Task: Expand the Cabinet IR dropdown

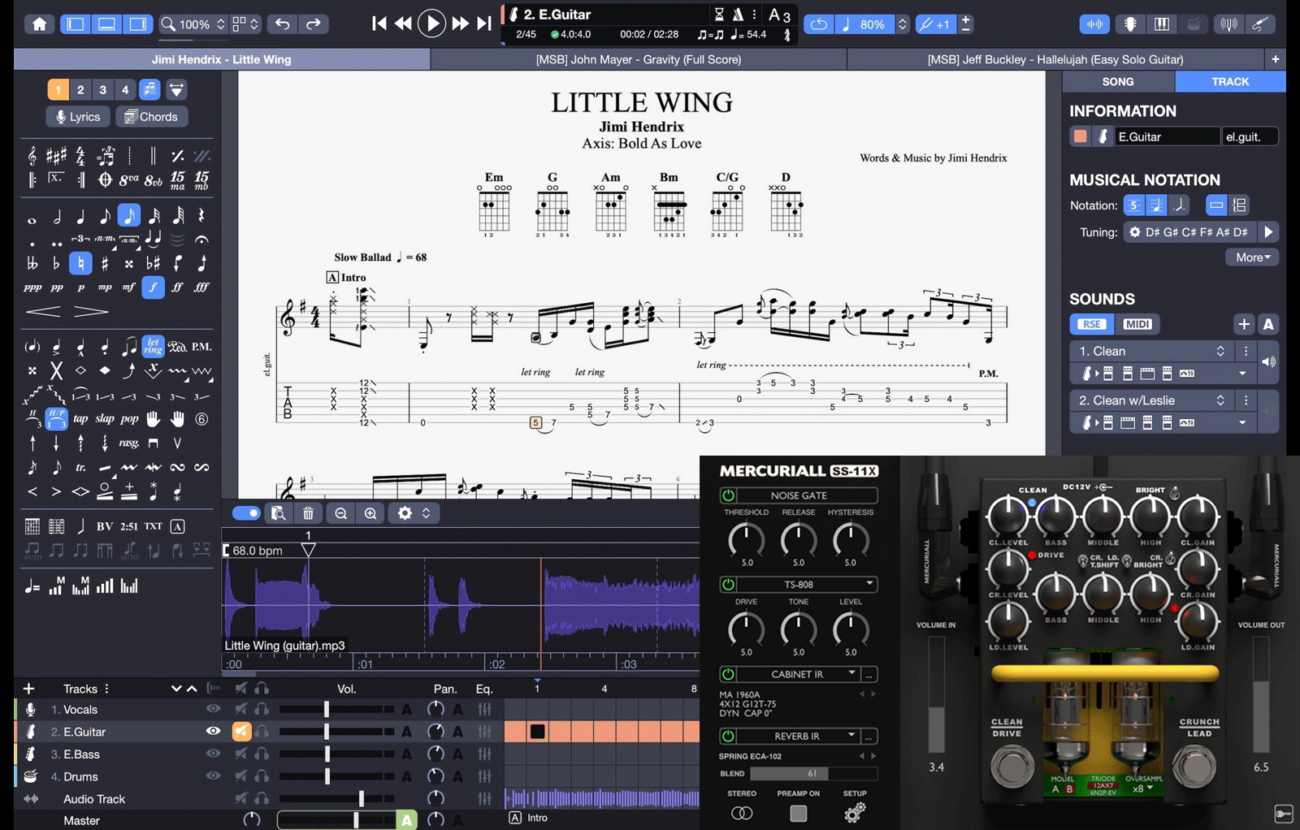Action: click(x=851, y=674)
